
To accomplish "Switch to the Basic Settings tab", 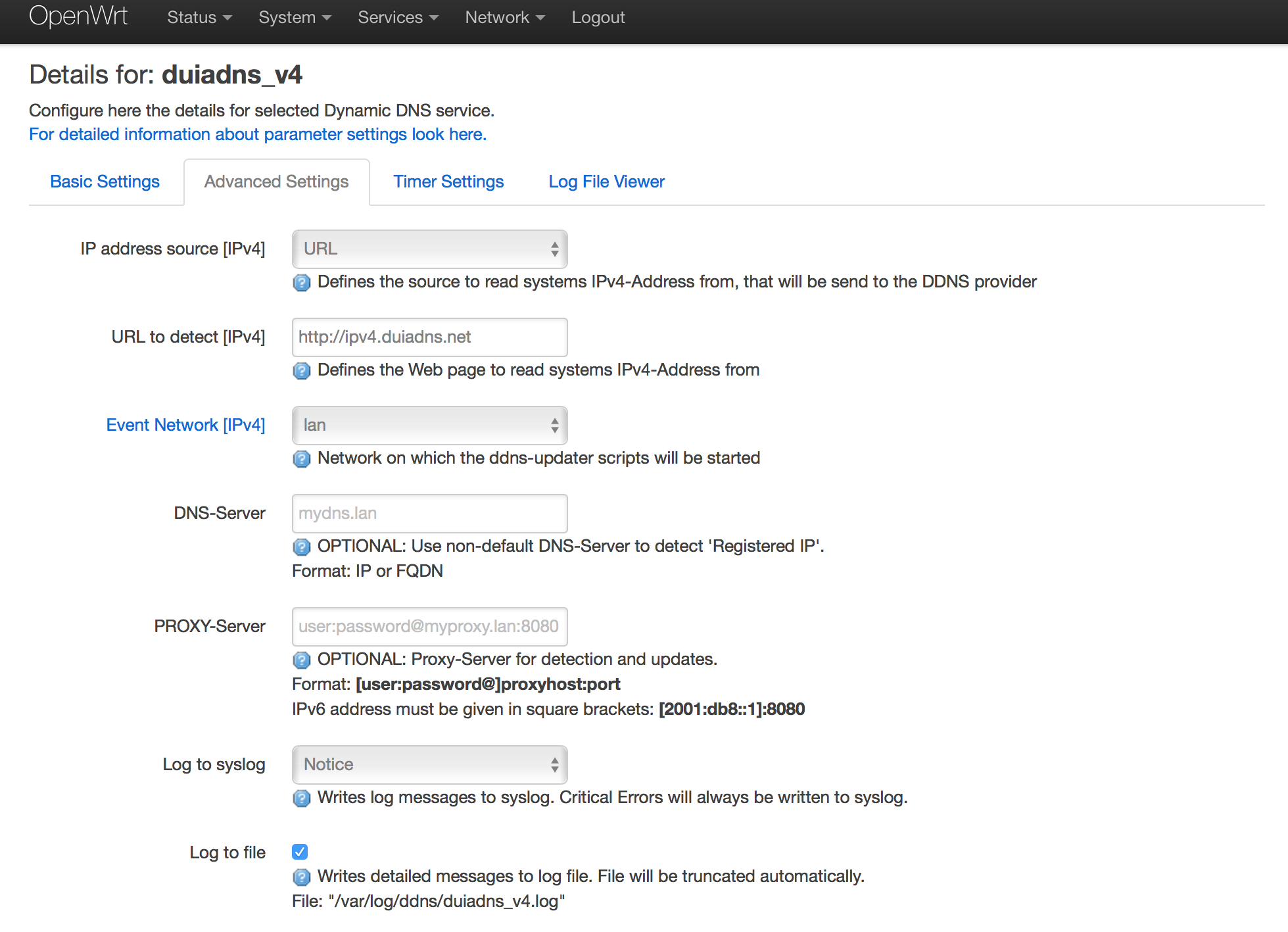I will coord(105,182).
